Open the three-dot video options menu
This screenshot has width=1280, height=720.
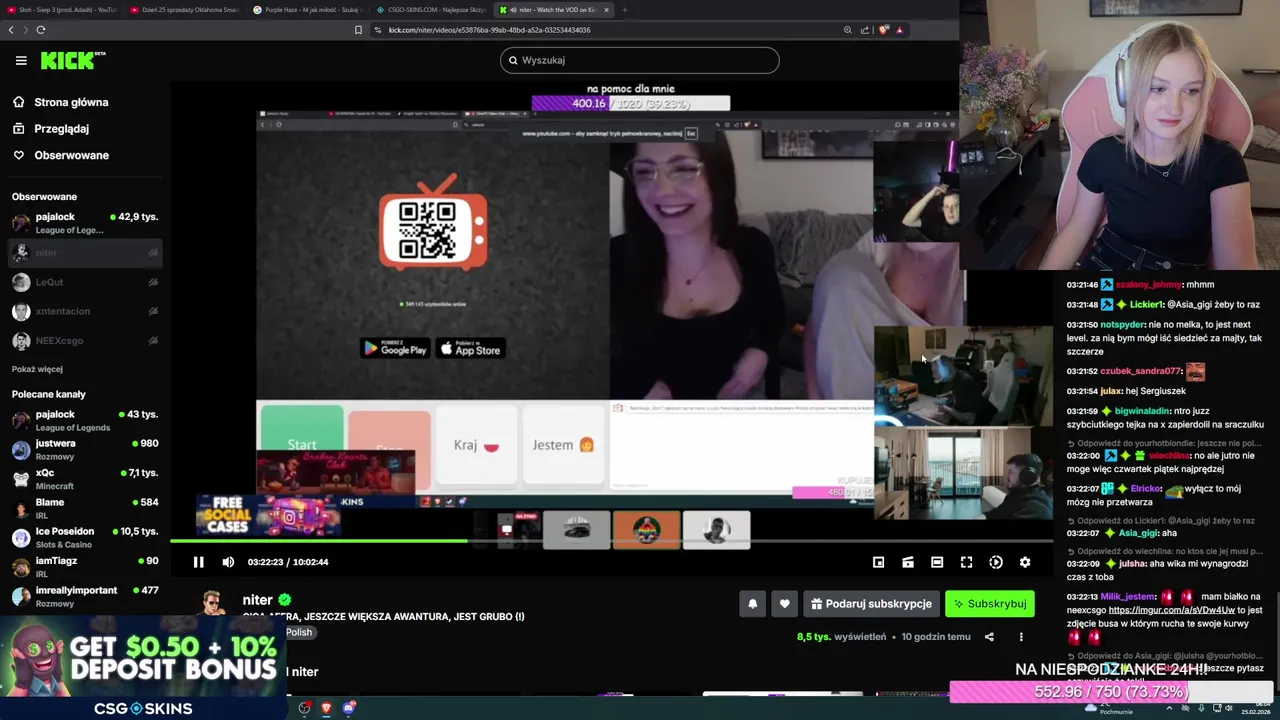coord(1021,637)
